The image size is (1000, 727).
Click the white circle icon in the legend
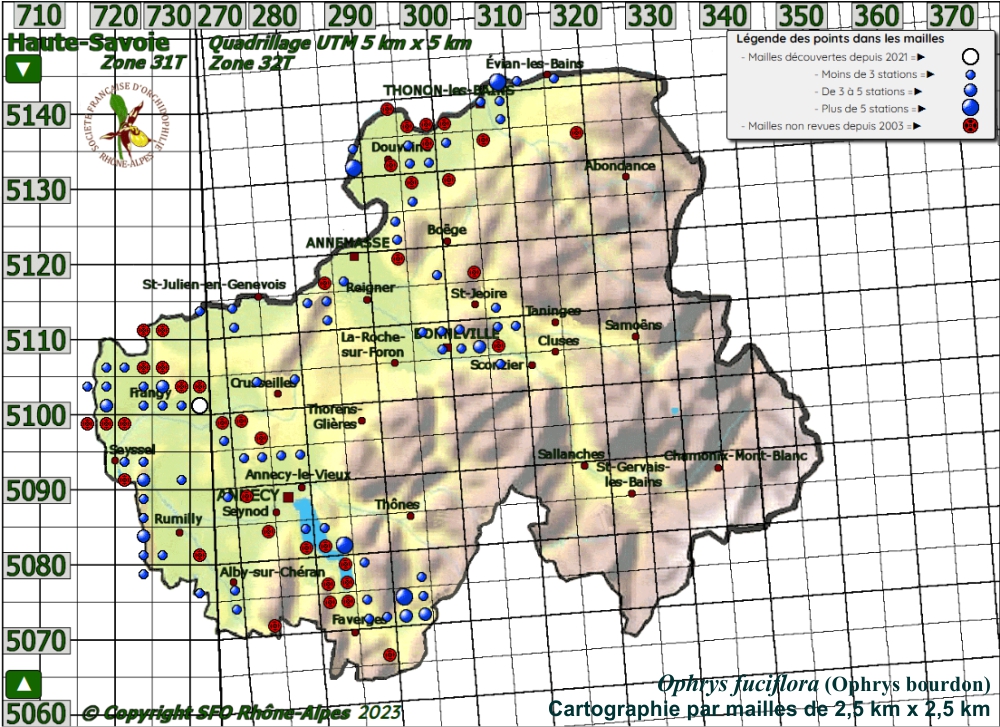(x=969, y=57)
